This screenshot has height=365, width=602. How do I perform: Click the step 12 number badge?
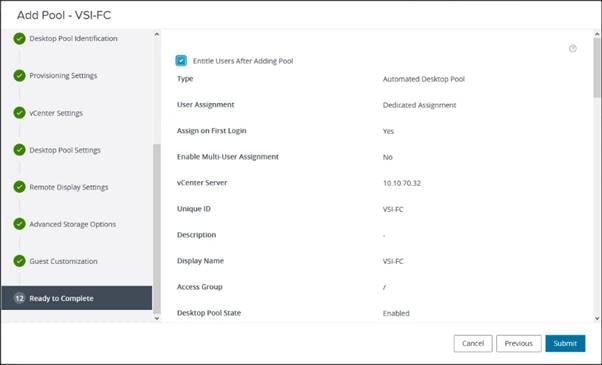pos(19,298)
